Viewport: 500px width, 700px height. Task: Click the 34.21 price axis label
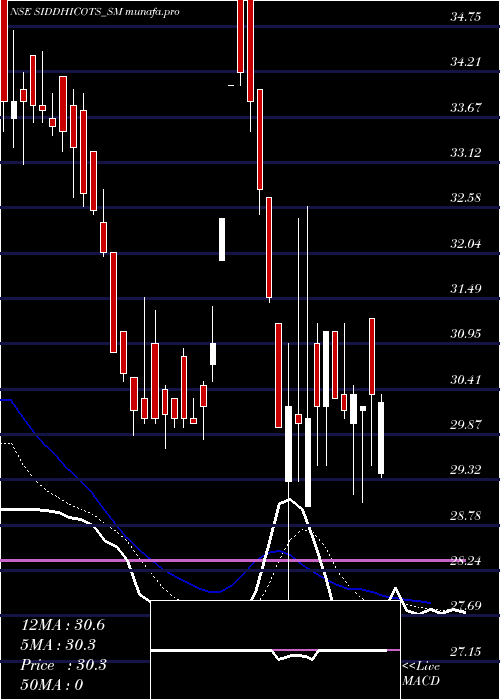(x=466, y=62)
